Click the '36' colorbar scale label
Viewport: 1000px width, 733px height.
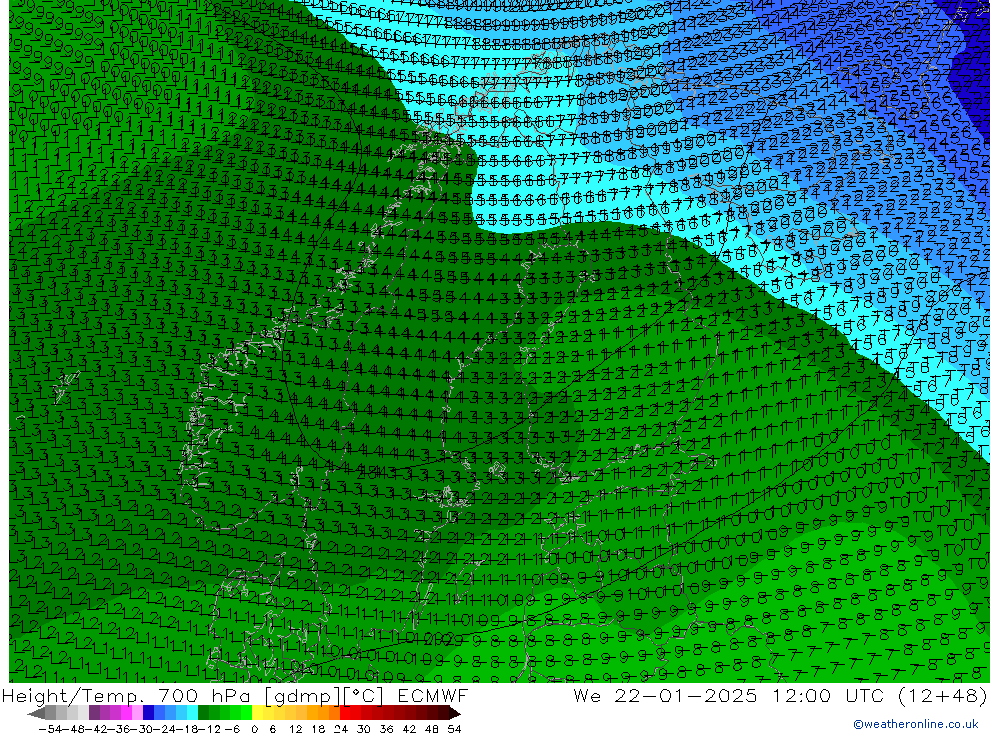click(386, 729)
